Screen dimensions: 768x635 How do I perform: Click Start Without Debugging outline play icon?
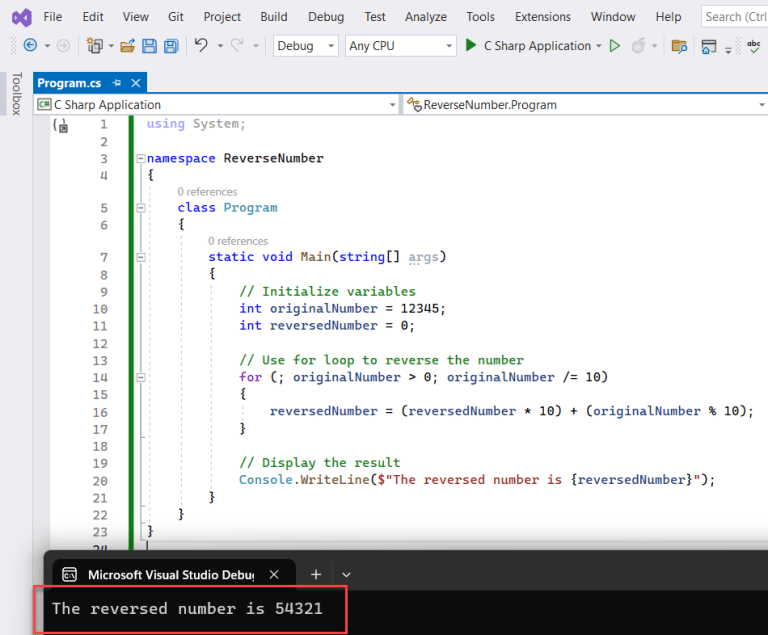pos(615,46)
